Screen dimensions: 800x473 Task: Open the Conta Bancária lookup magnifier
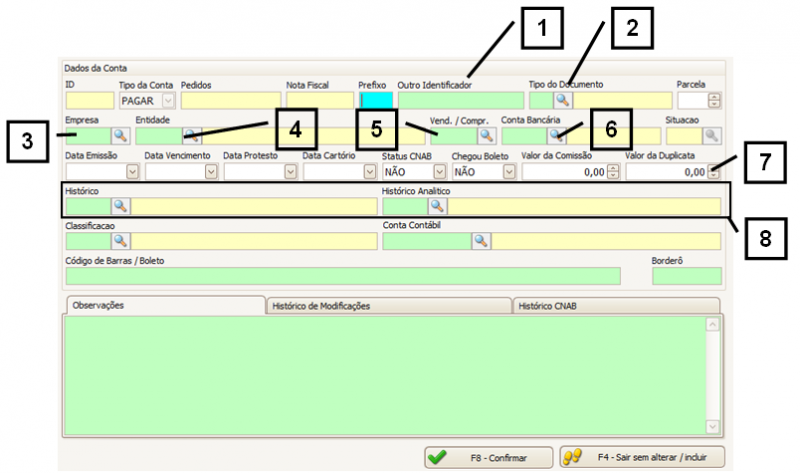[555, 136]
